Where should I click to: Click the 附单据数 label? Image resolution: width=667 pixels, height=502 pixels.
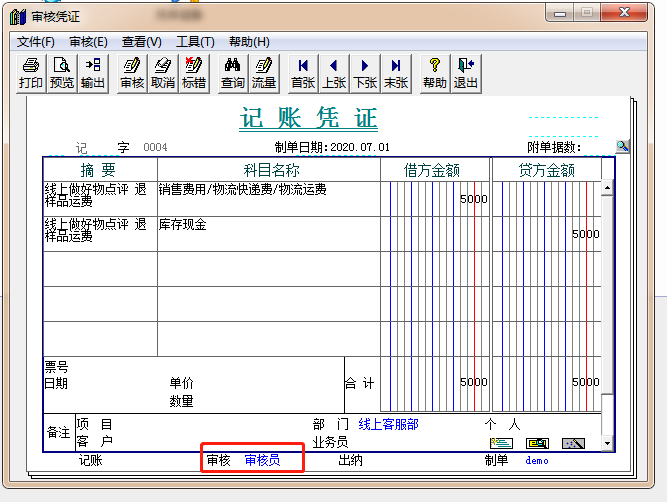[554, 147]
